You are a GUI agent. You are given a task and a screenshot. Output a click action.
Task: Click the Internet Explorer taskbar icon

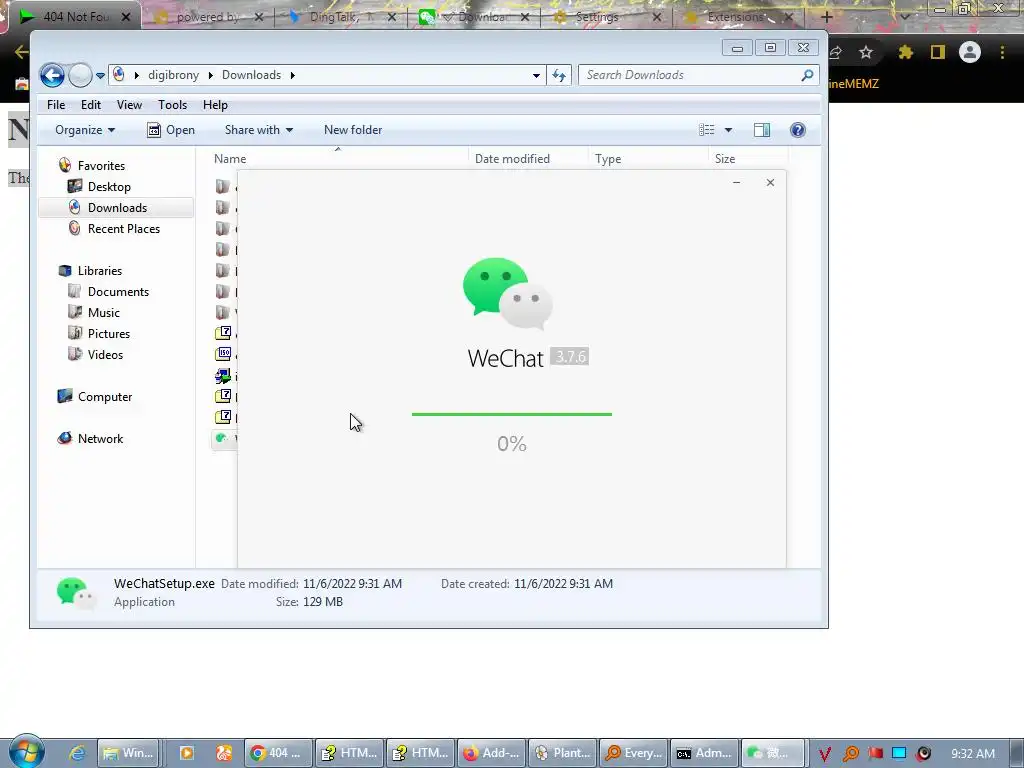77,753
